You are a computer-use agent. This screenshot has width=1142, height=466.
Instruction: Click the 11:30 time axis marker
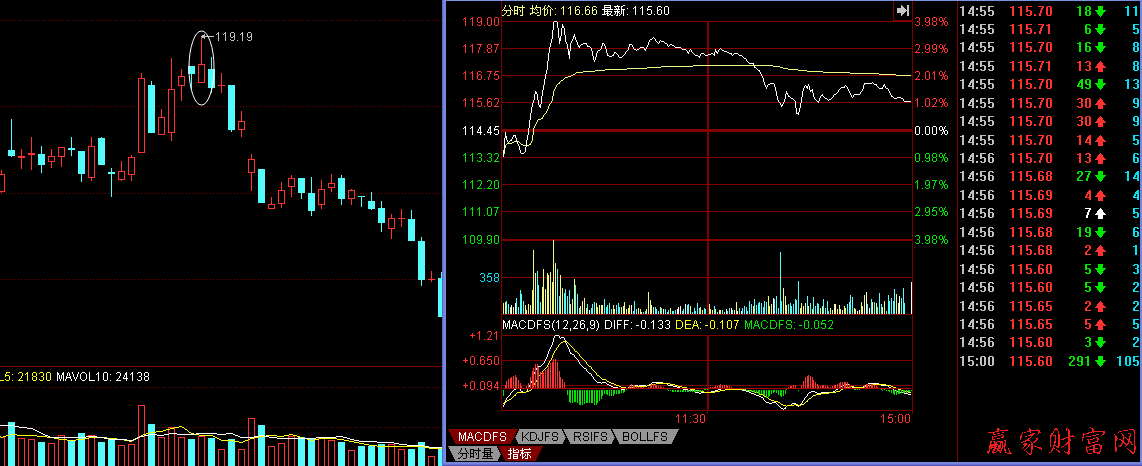(691, 418)
